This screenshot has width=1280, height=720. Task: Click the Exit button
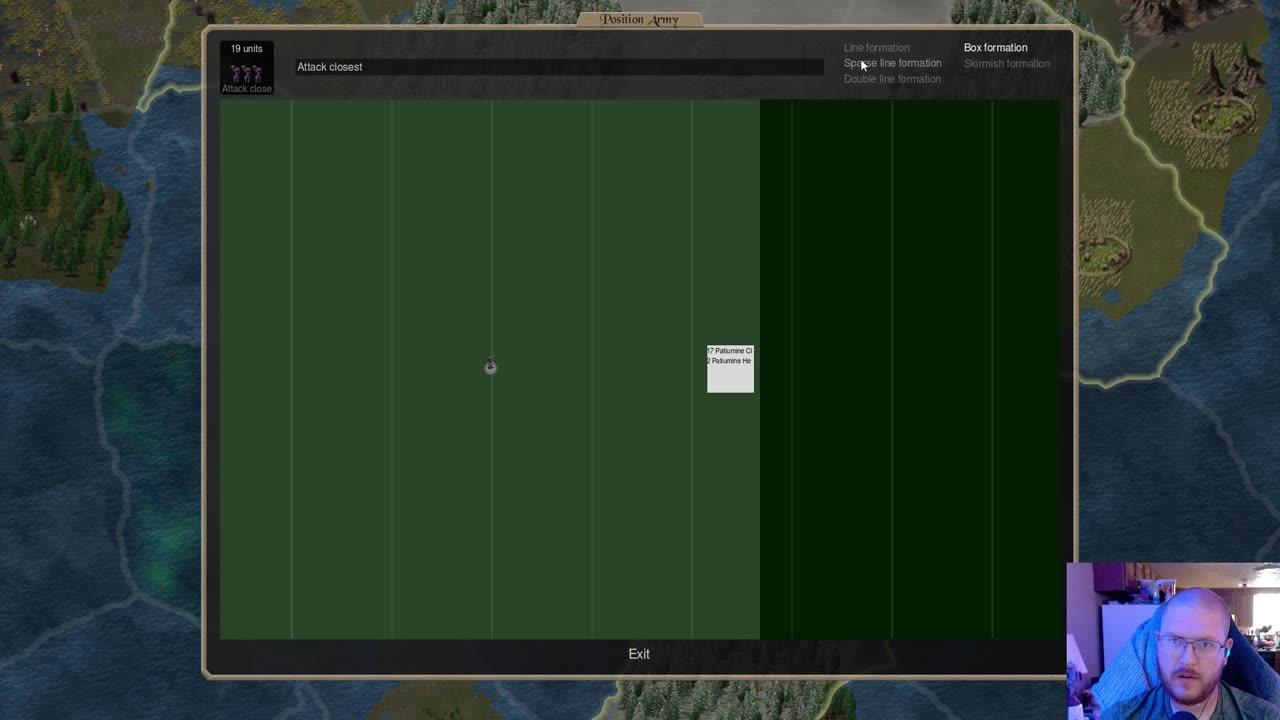[639, 654]
